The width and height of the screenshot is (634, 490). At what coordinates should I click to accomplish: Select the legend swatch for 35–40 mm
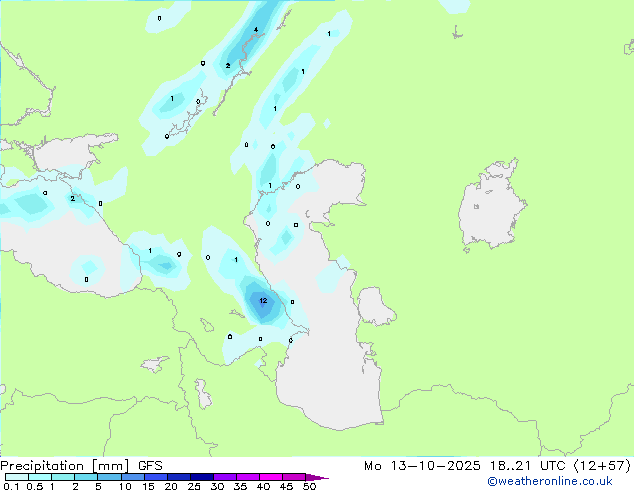pyautogui.click(x=248, y=477)
